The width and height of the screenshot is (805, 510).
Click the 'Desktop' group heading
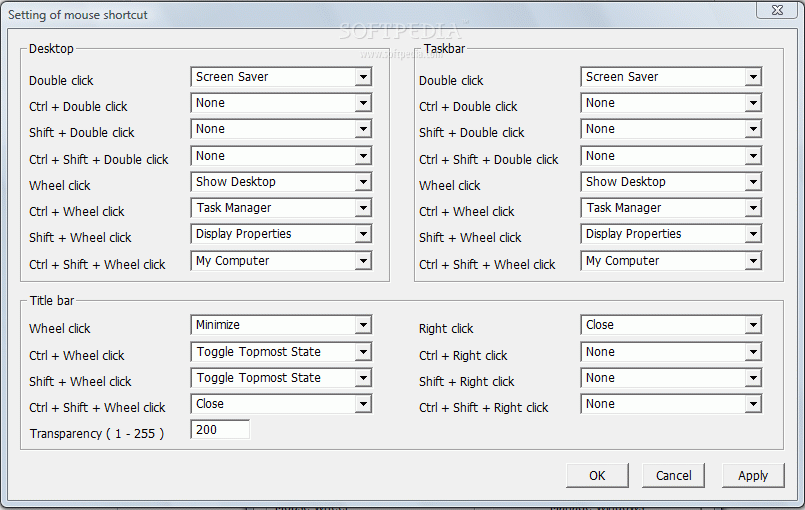click(51, 49)
